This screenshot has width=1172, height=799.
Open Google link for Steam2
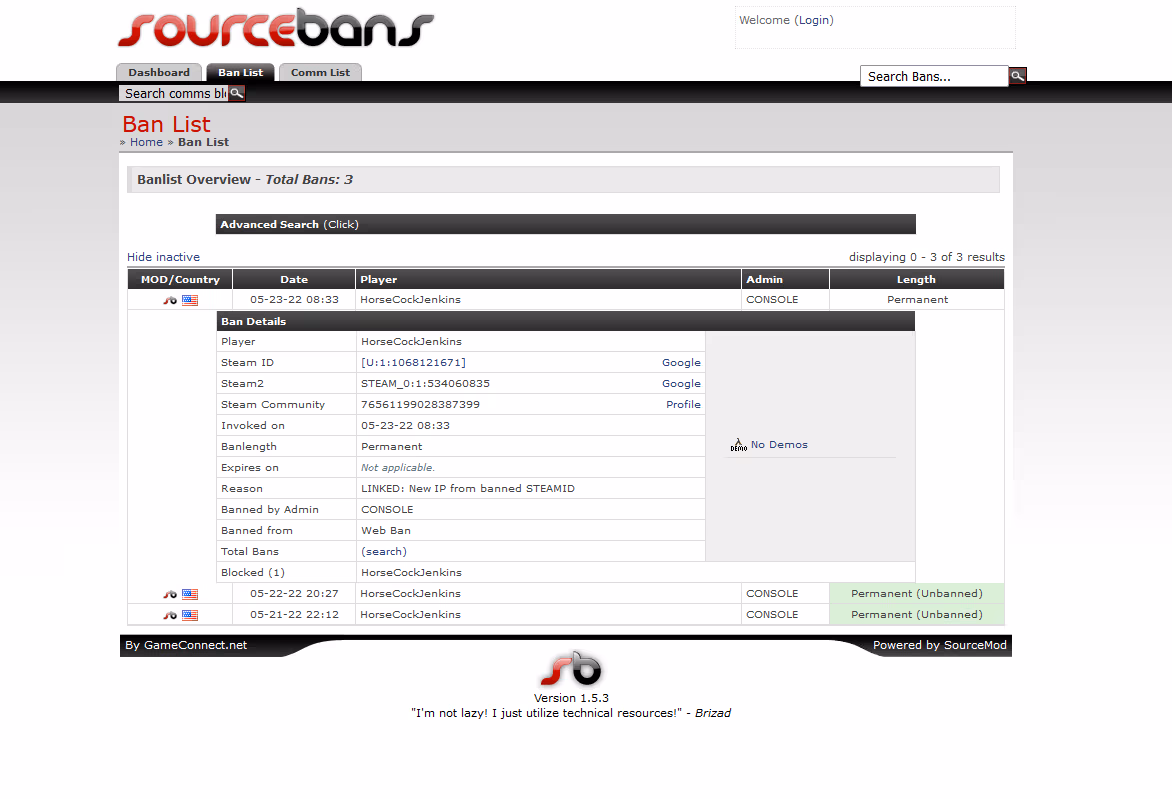681,383
